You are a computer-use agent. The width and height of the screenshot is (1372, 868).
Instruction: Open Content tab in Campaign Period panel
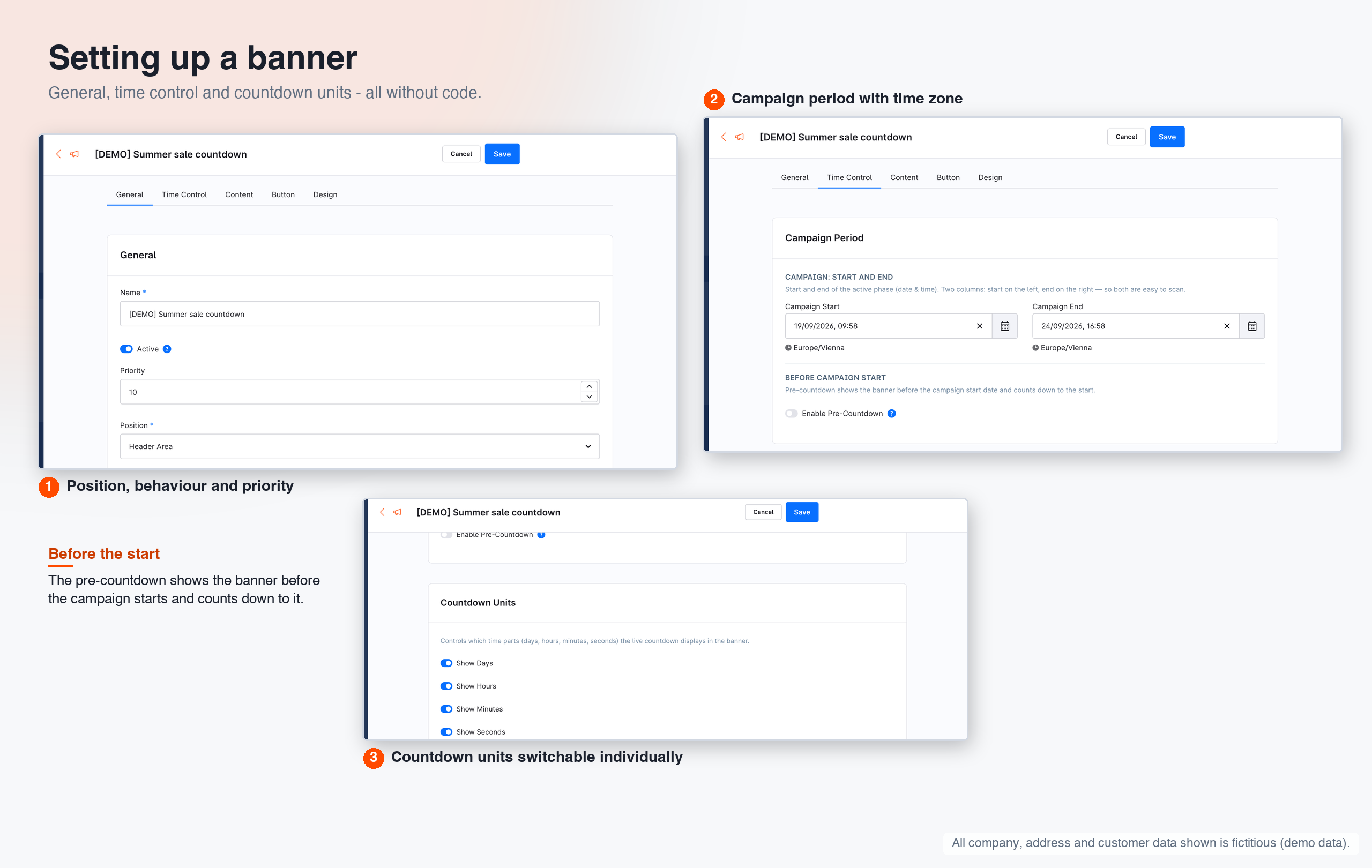tap(904, 177)
